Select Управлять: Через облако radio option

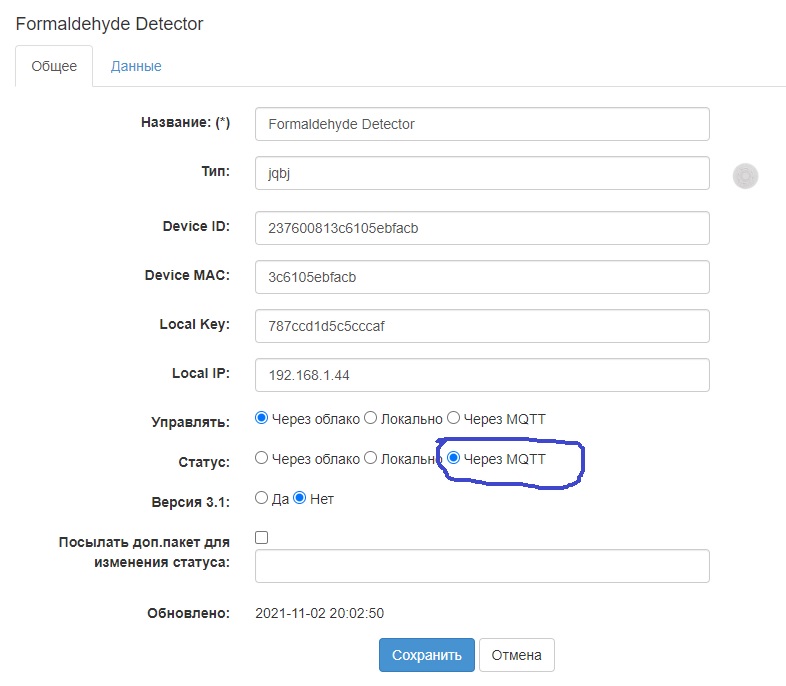(262, 418)
